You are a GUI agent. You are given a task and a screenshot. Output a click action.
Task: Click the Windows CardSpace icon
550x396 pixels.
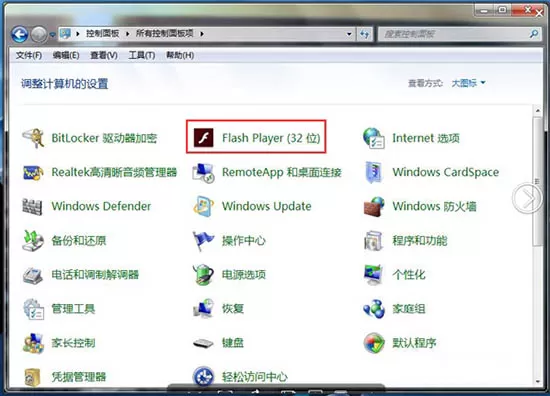click(x=374, y=172)
